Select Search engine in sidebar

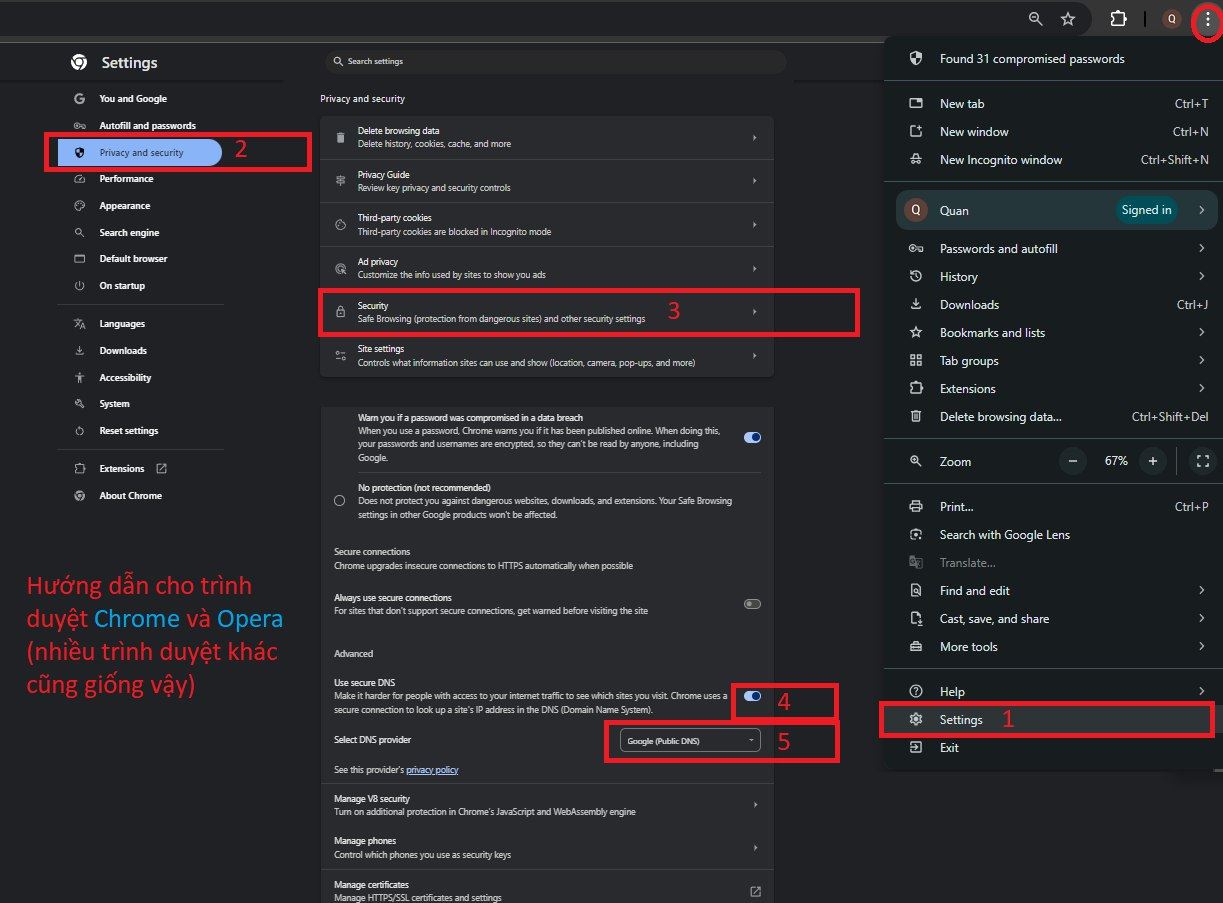[x=129, y=233]
